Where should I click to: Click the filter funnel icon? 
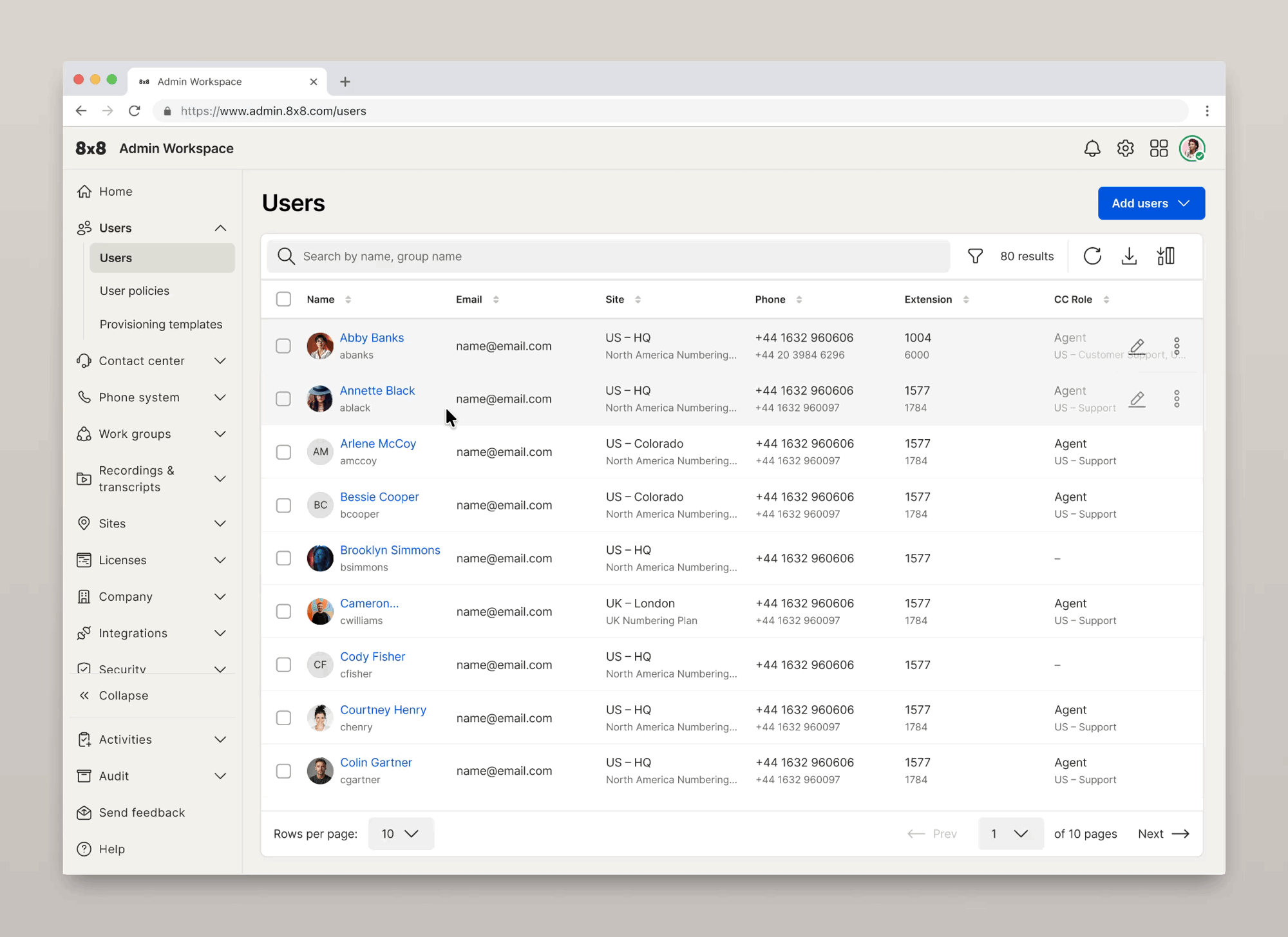click(975, 256)
